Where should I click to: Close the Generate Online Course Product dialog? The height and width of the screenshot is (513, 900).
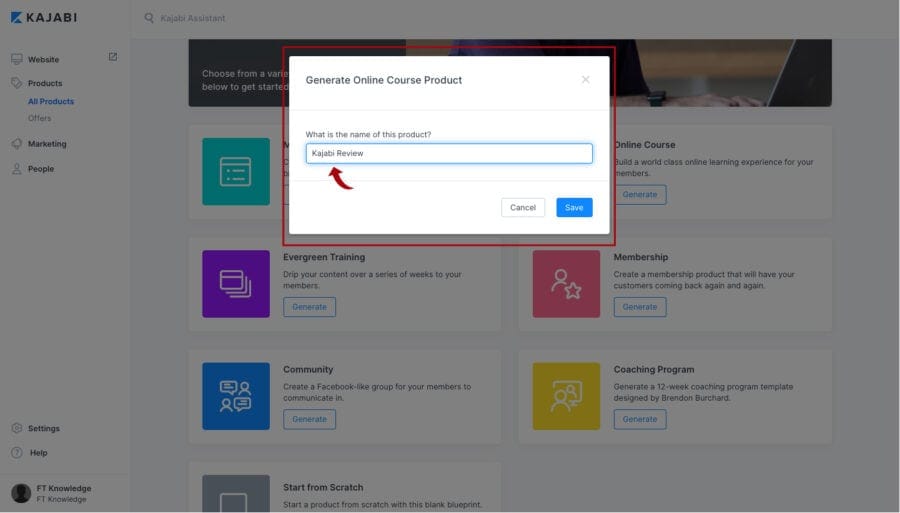(585, 79)
